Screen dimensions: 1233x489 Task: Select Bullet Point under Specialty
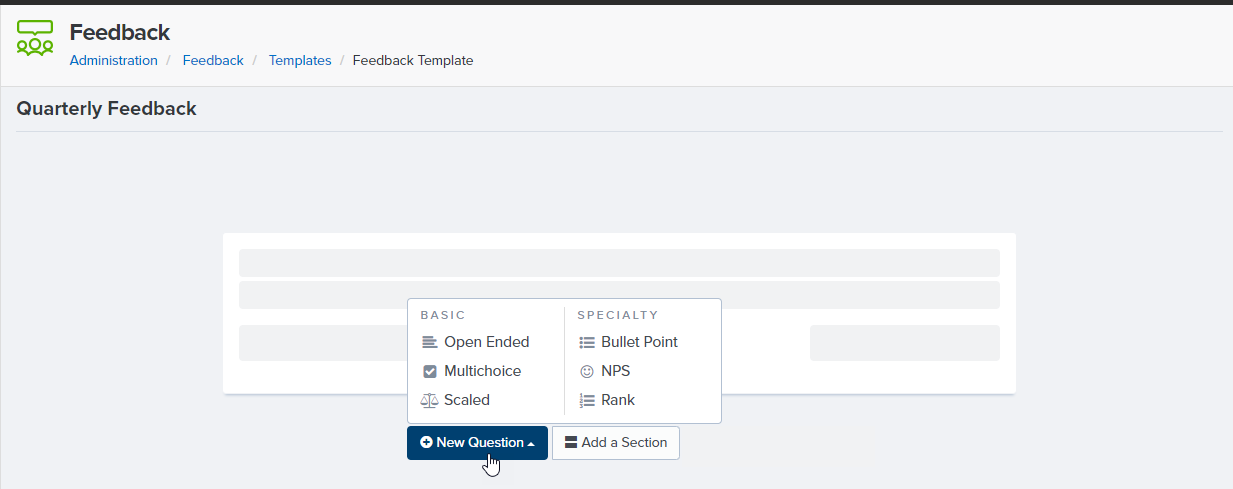click(639, 342)
